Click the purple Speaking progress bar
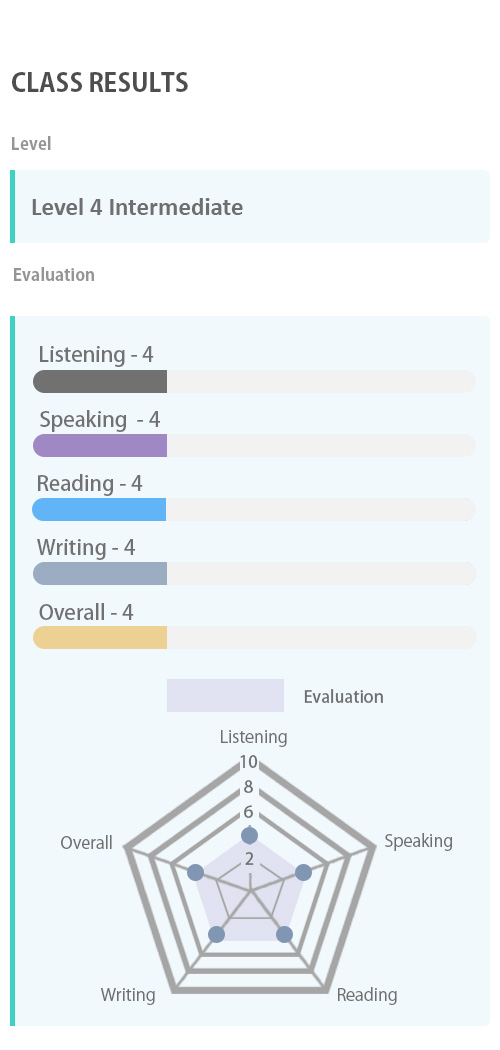The image size is (500, 1050). point(254,445)
